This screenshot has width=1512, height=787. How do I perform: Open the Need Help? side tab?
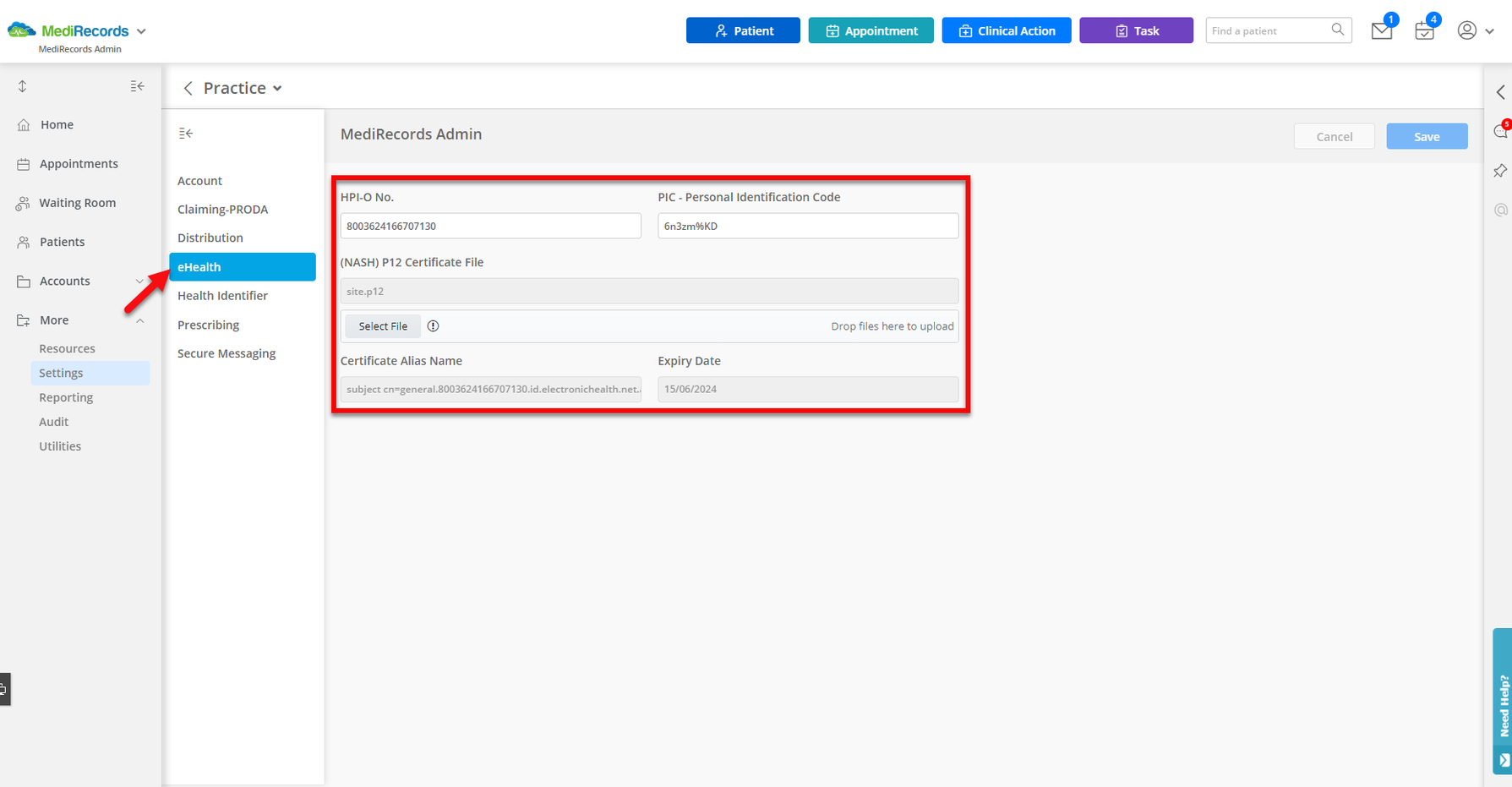[1503, 701]
